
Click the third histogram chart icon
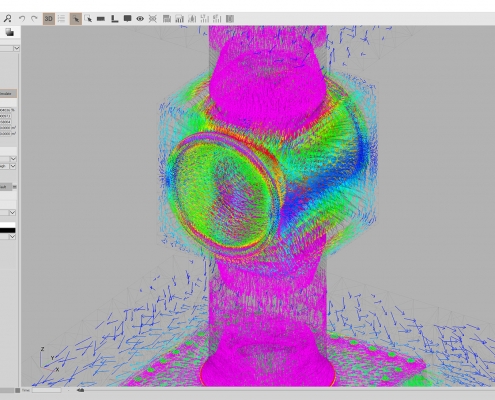coord(192,19)
